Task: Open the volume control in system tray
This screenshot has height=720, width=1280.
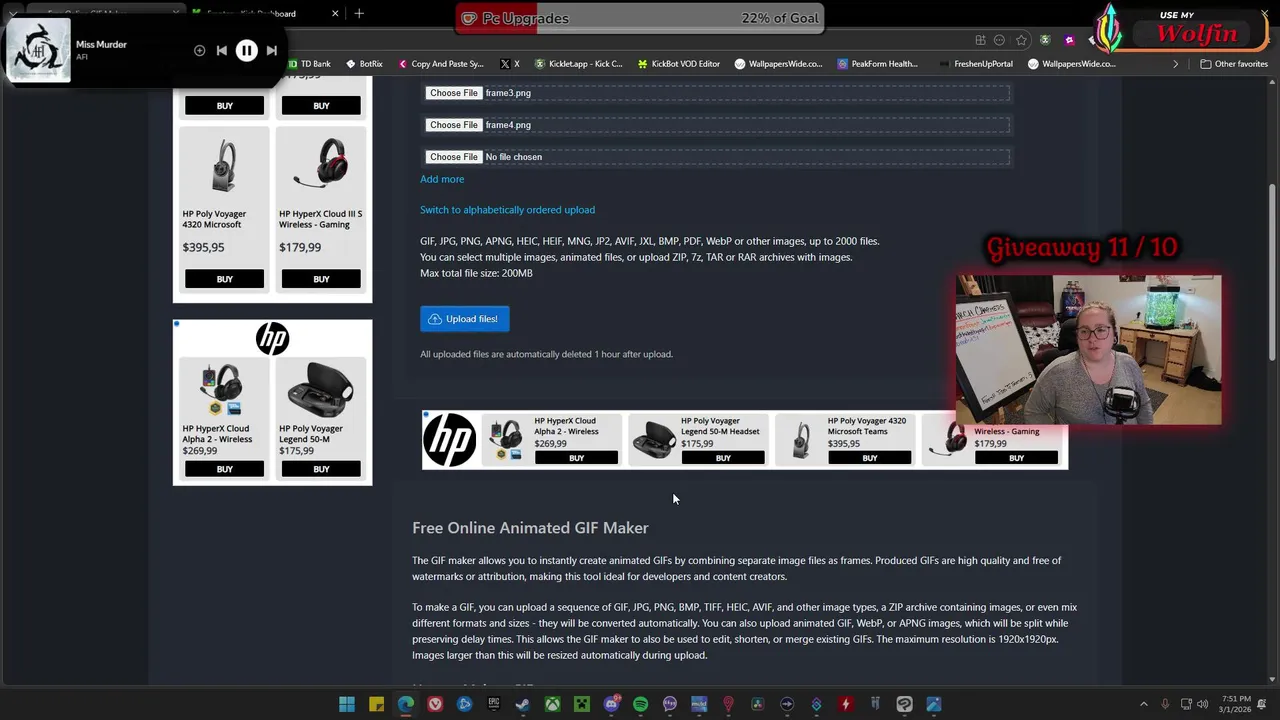Action: click(1202, 704)
